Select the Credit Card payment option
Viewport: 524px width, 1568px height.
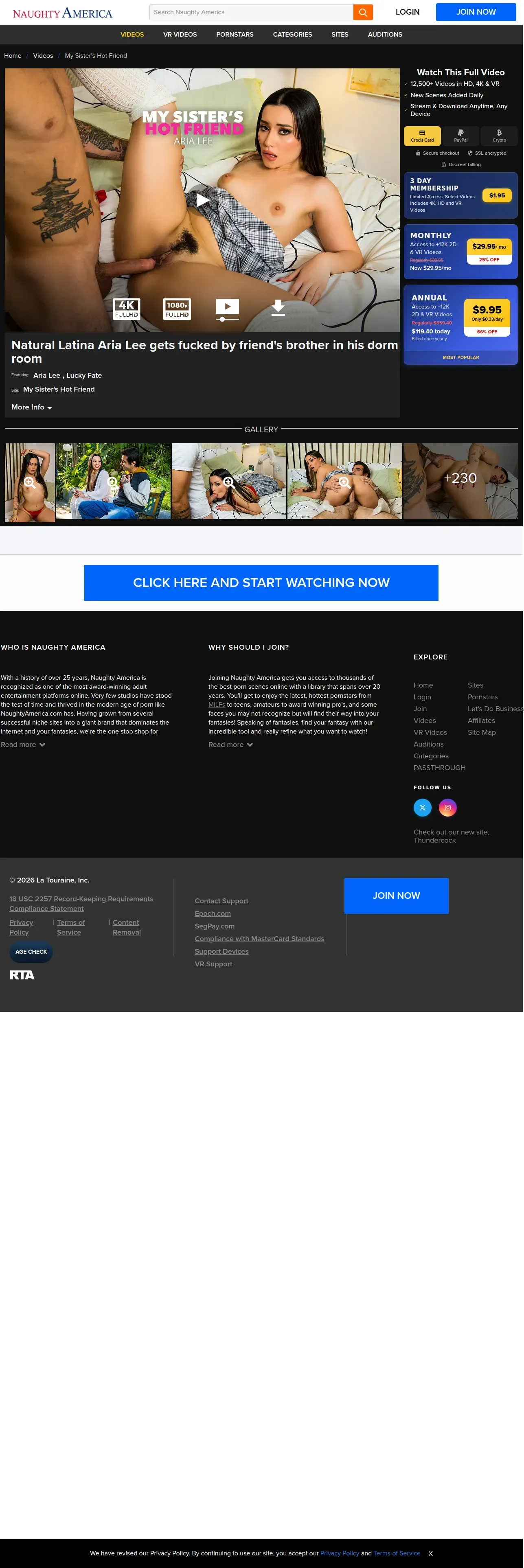pos(423,136)
